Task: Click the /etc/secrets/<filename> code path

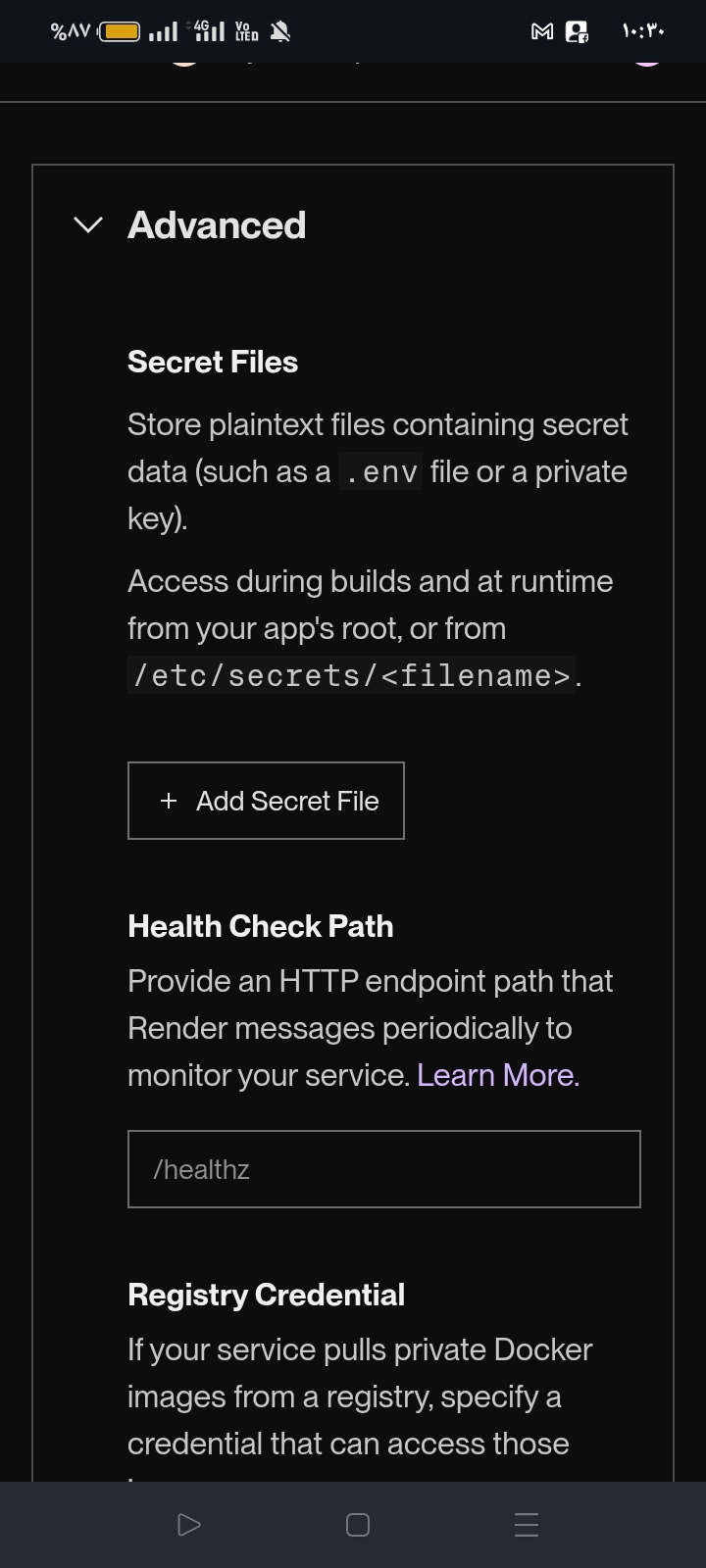Action: coord(351,675)
